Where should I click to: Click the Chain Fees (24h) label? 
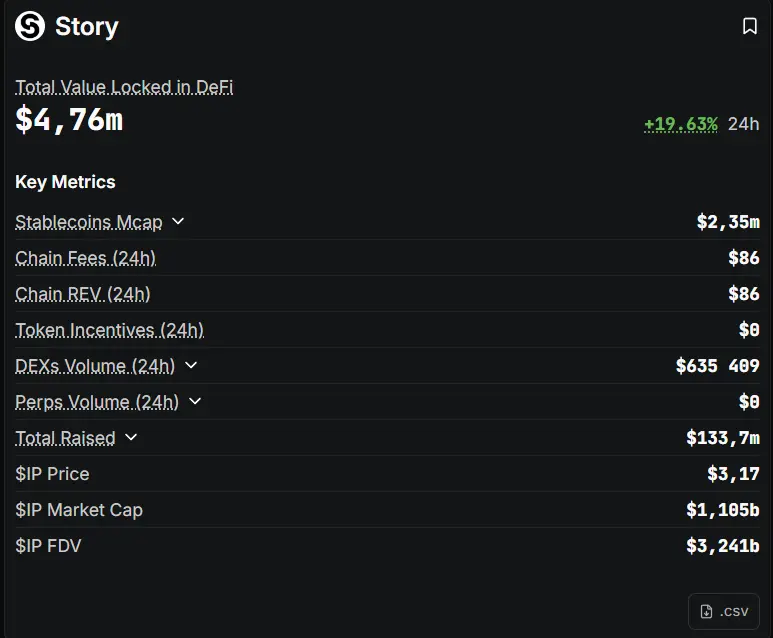85,258
